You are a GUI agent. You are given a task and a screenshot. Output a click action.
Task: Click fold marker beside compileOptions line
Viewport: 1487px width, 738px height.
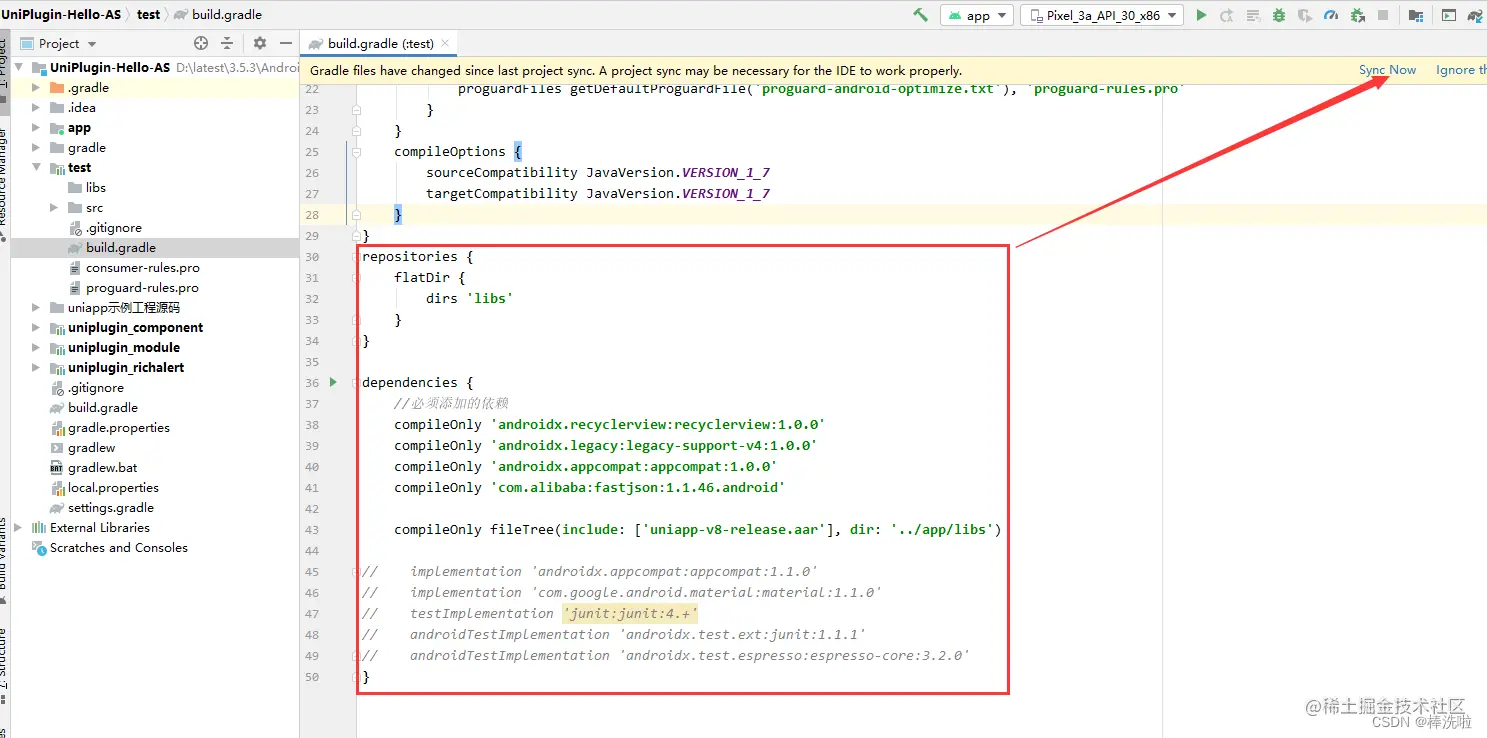click(x=355, y=152)
